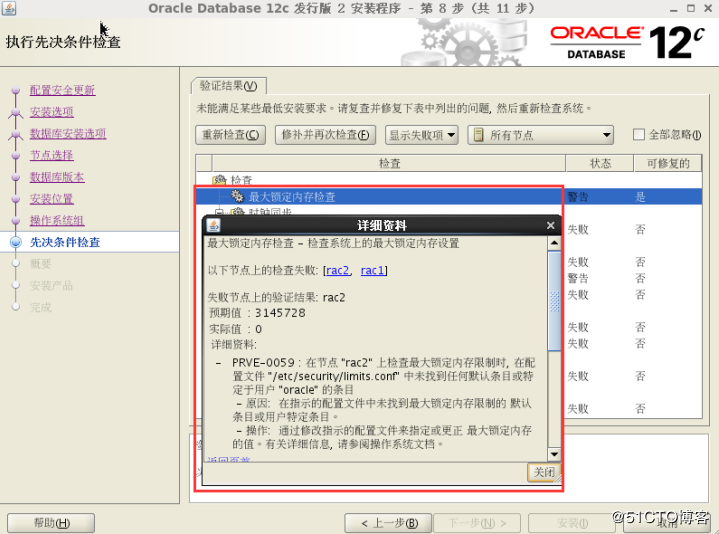Go to 操作系统组 step
The height and width of the screenshot is (534, 719).
pyautogui.click(x=57, y=220)
